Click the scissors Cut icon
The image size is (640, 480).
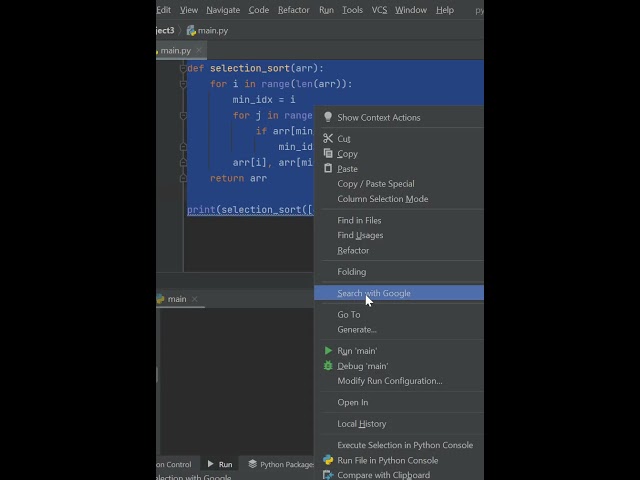pos(328,138)
